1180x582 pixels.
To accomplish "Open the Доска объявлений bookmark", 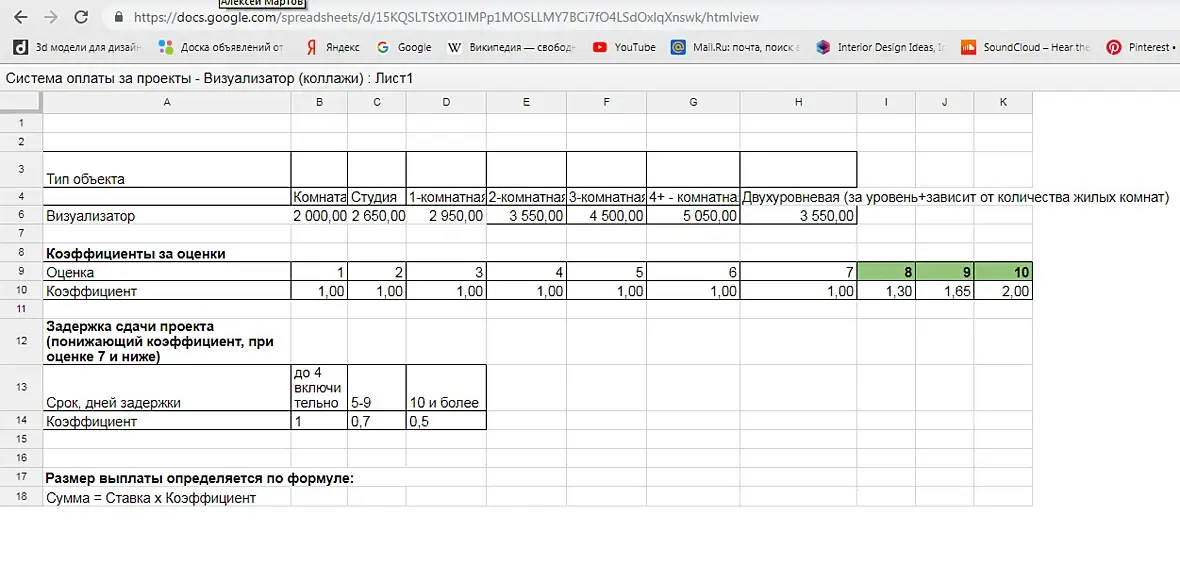I will [x=221, y=47].
